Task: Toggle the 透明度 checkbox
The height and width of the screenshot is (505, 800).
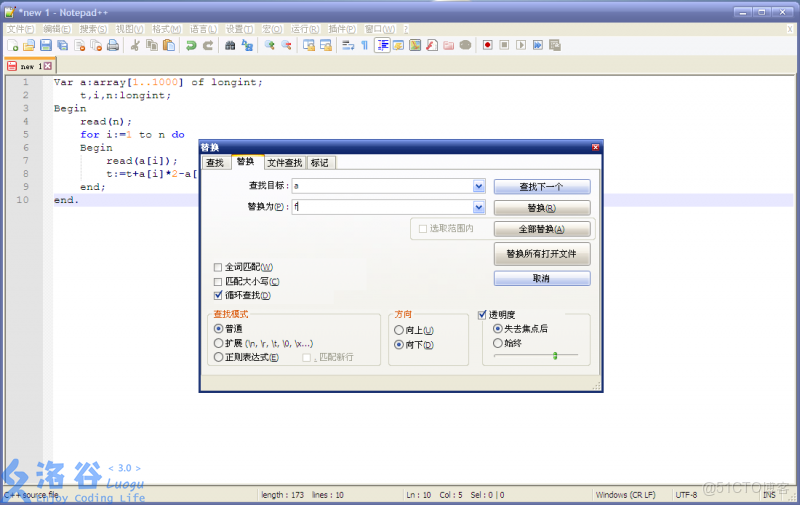Action: pos(482,315)
